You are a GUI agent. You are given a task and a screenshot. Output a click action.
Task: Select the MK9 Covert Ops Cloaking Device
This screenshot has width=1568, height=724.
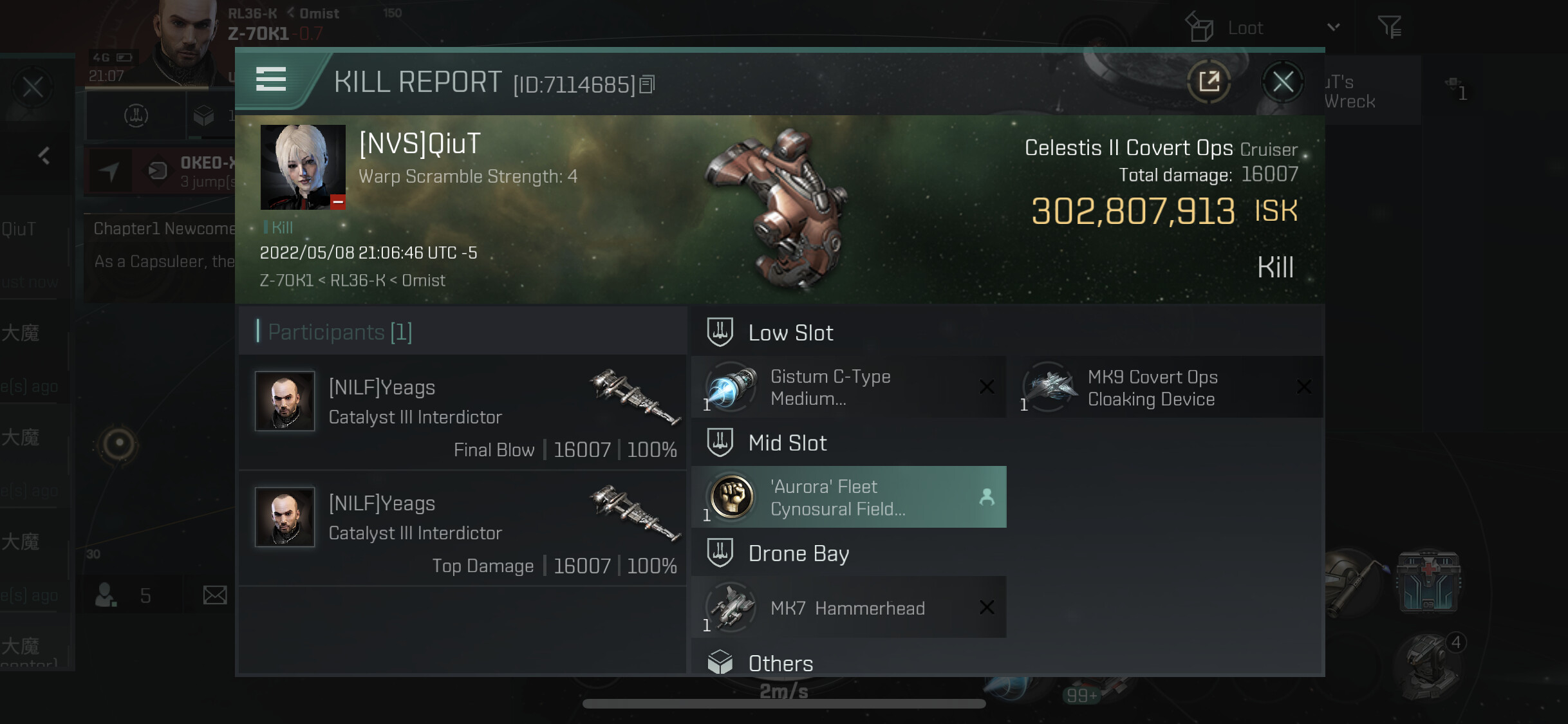tap(1165, 387)
